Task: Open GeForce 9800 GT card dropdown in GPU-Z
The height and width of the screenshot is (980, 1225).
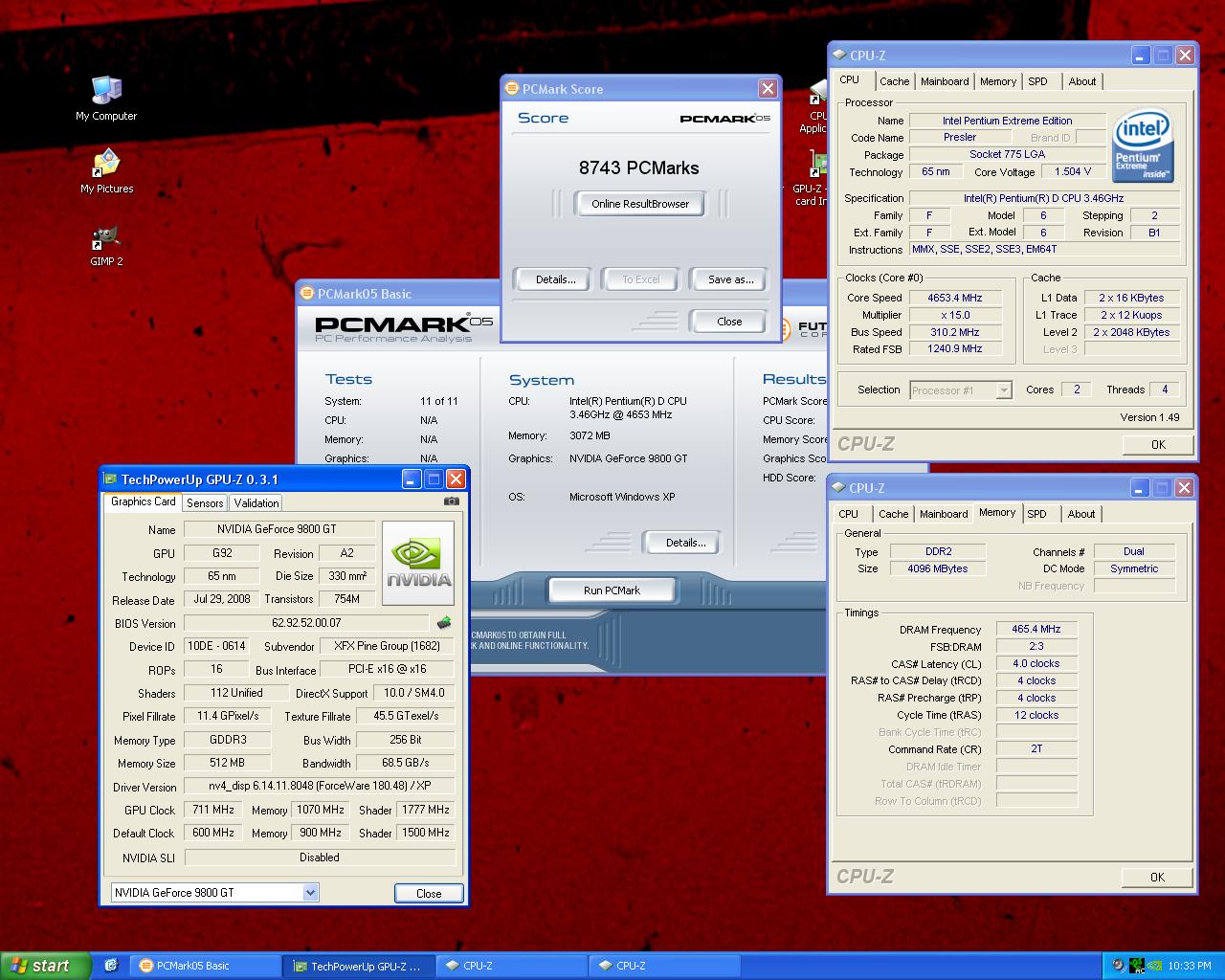Action: pyautogui.click(x=214, y=892)
